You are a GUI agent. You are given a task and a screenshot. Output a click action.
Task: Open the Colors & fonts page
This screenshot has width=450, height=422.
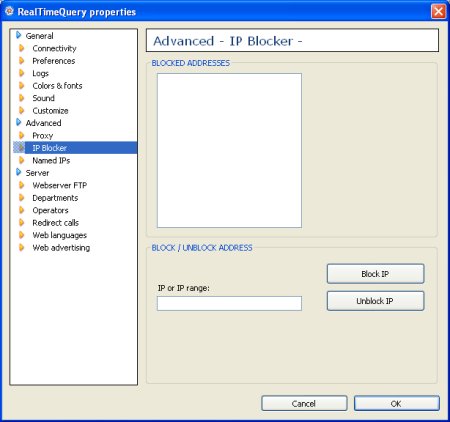point(57,86)
